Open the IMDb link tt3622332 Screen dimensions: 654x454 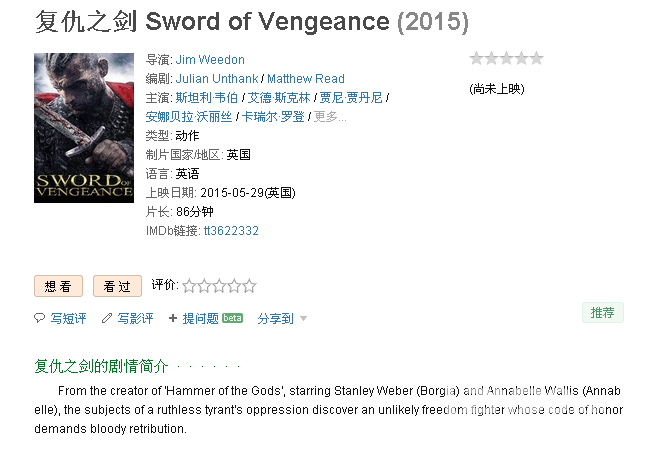[231, 231]
